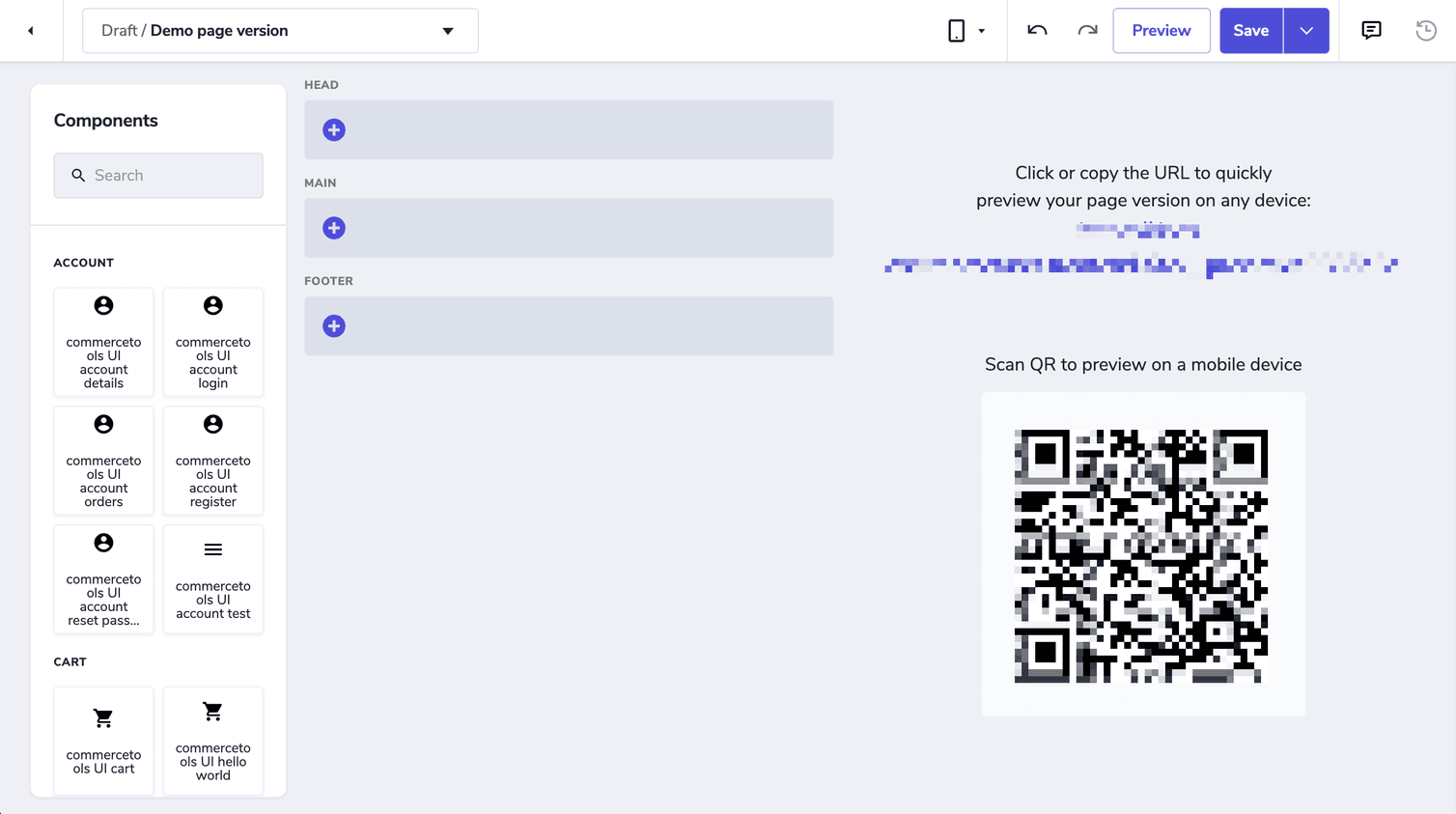Redo the last change
This screenshot has width=1456, height=814.
click(1088, 30)
